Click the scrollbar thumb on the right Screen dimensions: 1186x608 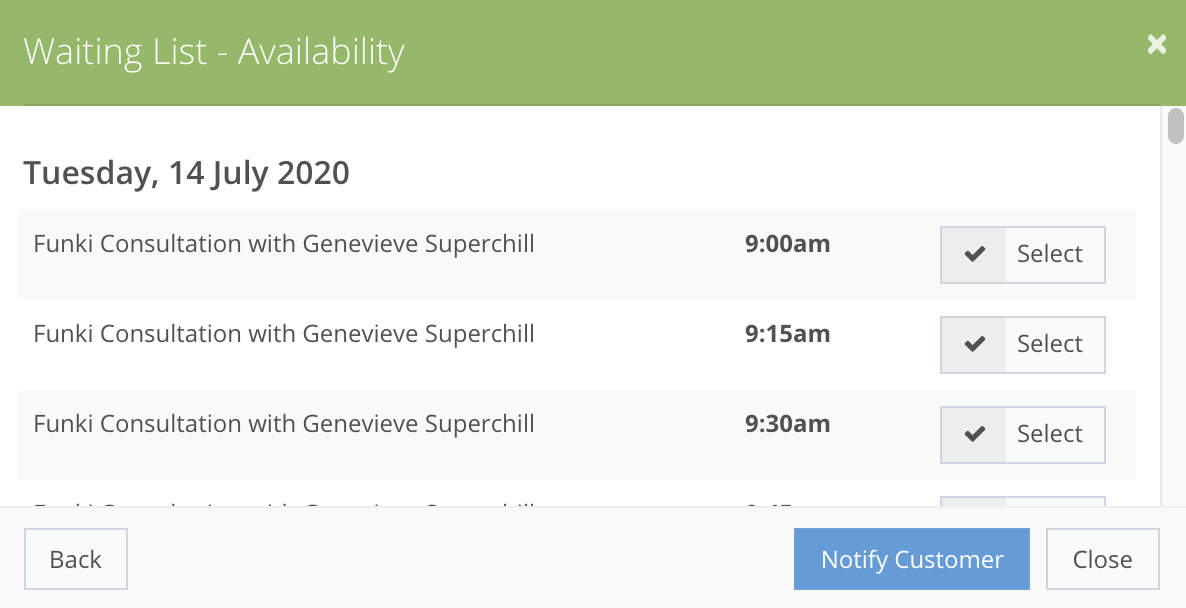1176,127
